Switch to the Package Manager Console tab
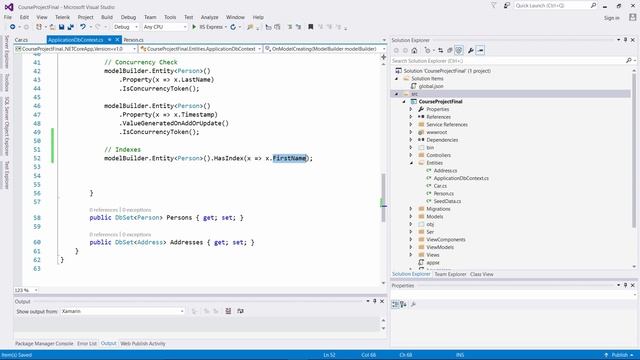The image size is (640, 360). coord(44,344)
